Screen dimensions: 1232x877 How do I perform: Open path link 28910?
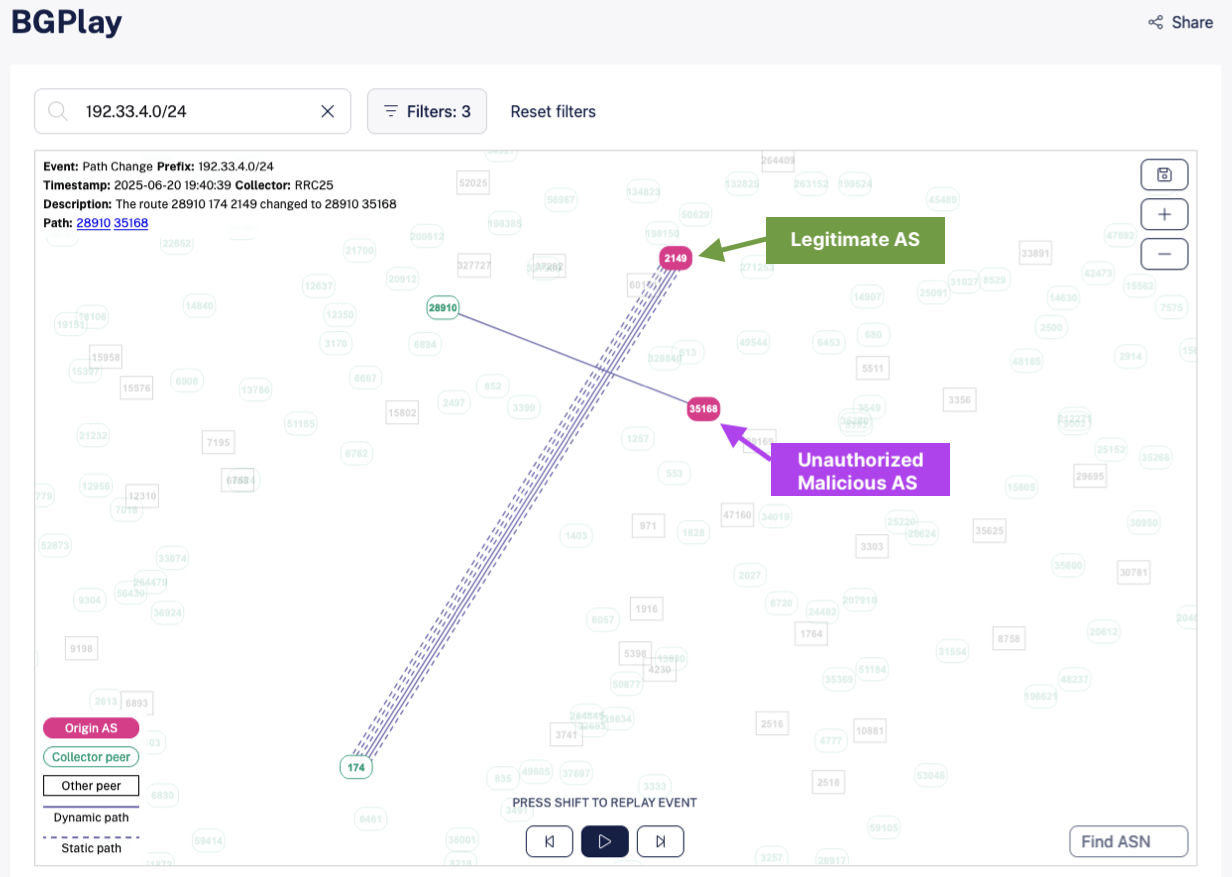point(93,223)
